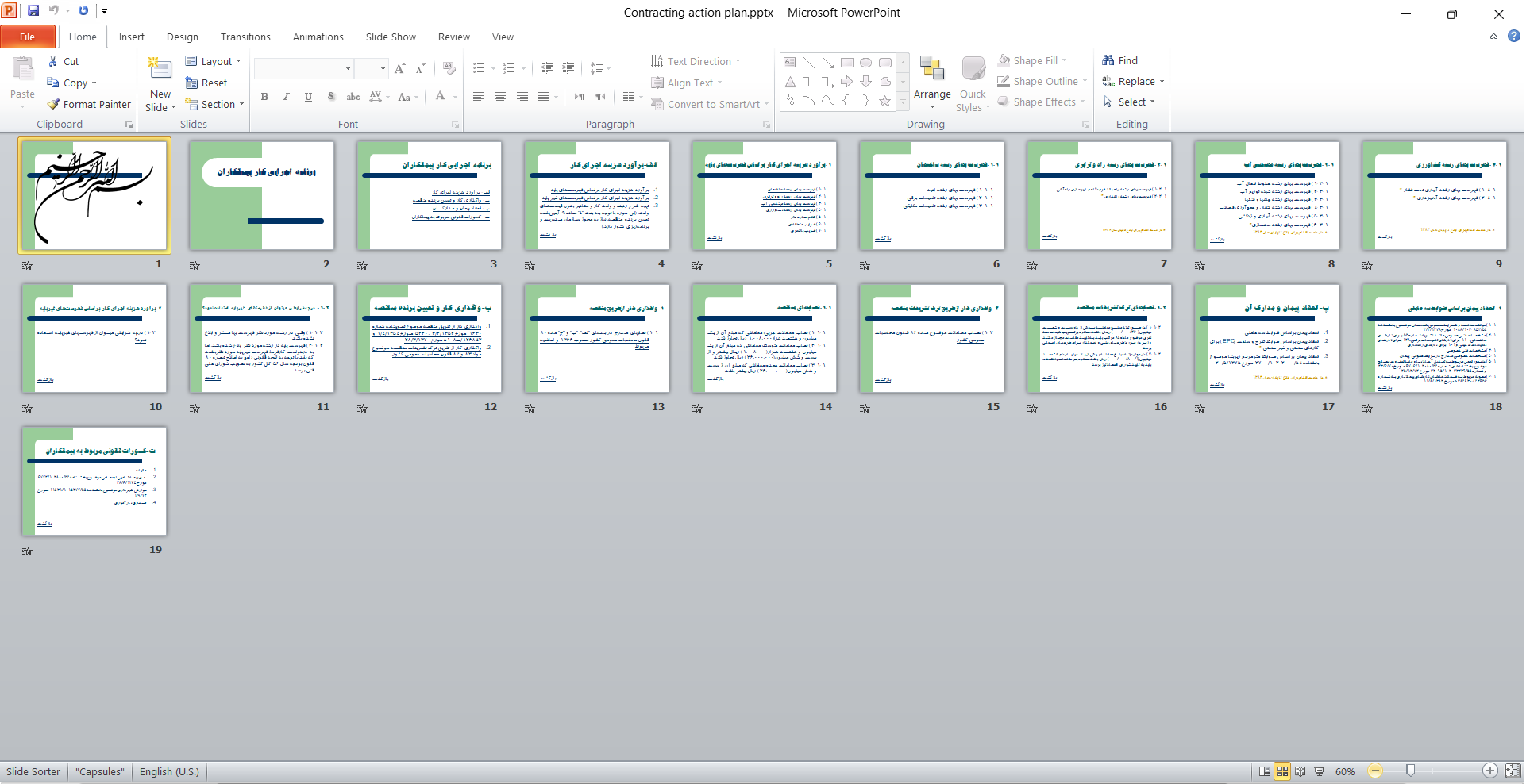1526x784 pixels.
Task: Switch to the Design tab
Action: click(x=183, y=37)
